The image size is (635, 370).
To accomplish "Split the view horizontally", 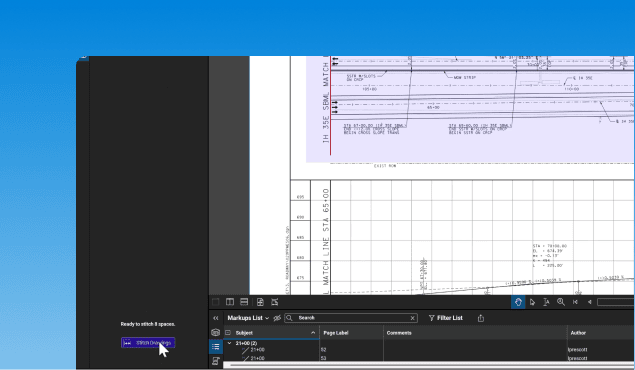I will (x=244, y=302).
